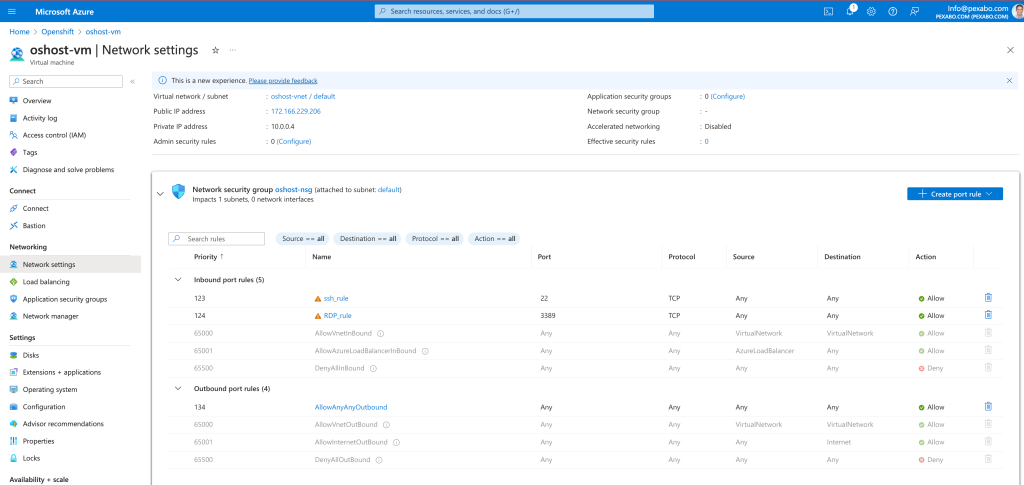Open the ssh_rule link
This screenshot has height=485, width=1024.
pos(336,298)
